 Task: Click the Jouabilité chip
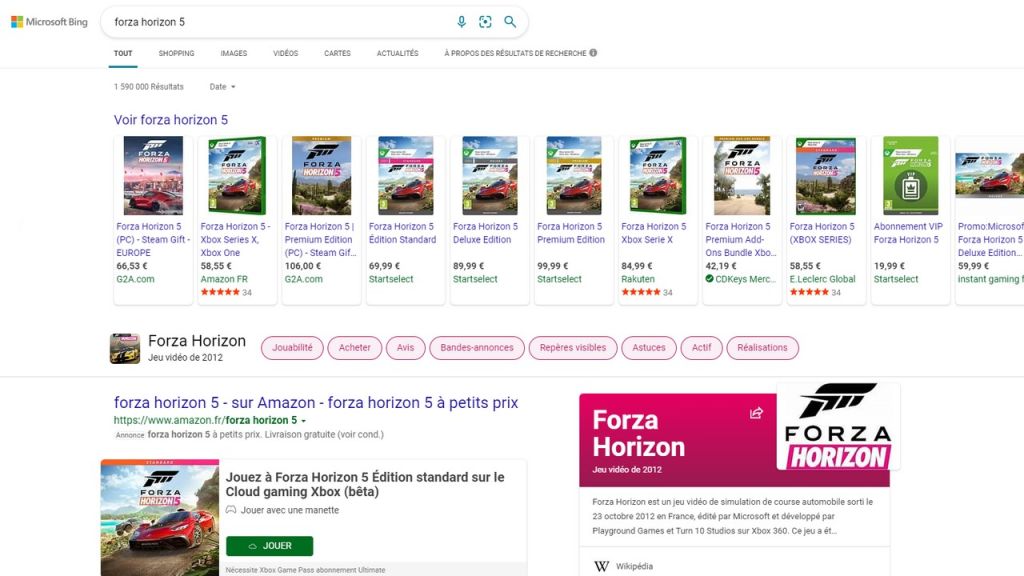[x=292, y=347]
